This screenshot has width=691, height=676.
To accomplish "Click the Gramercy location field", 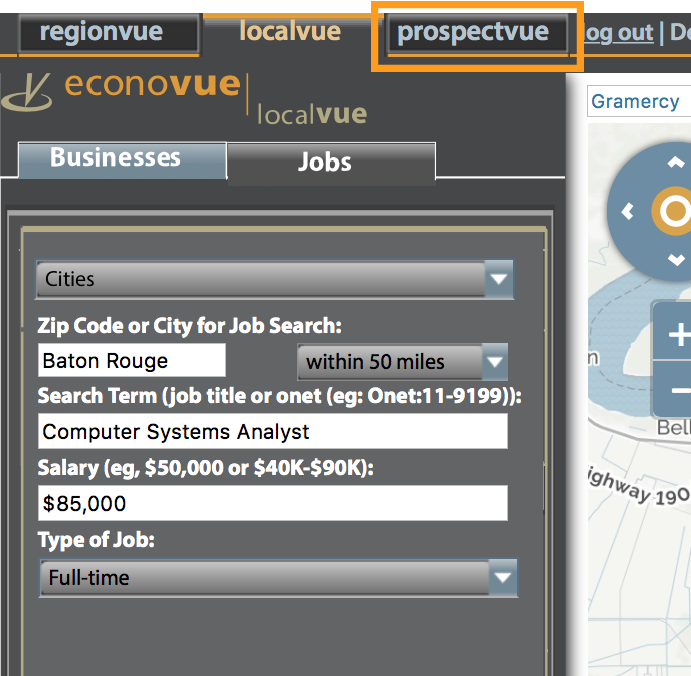I will [639, 101].
